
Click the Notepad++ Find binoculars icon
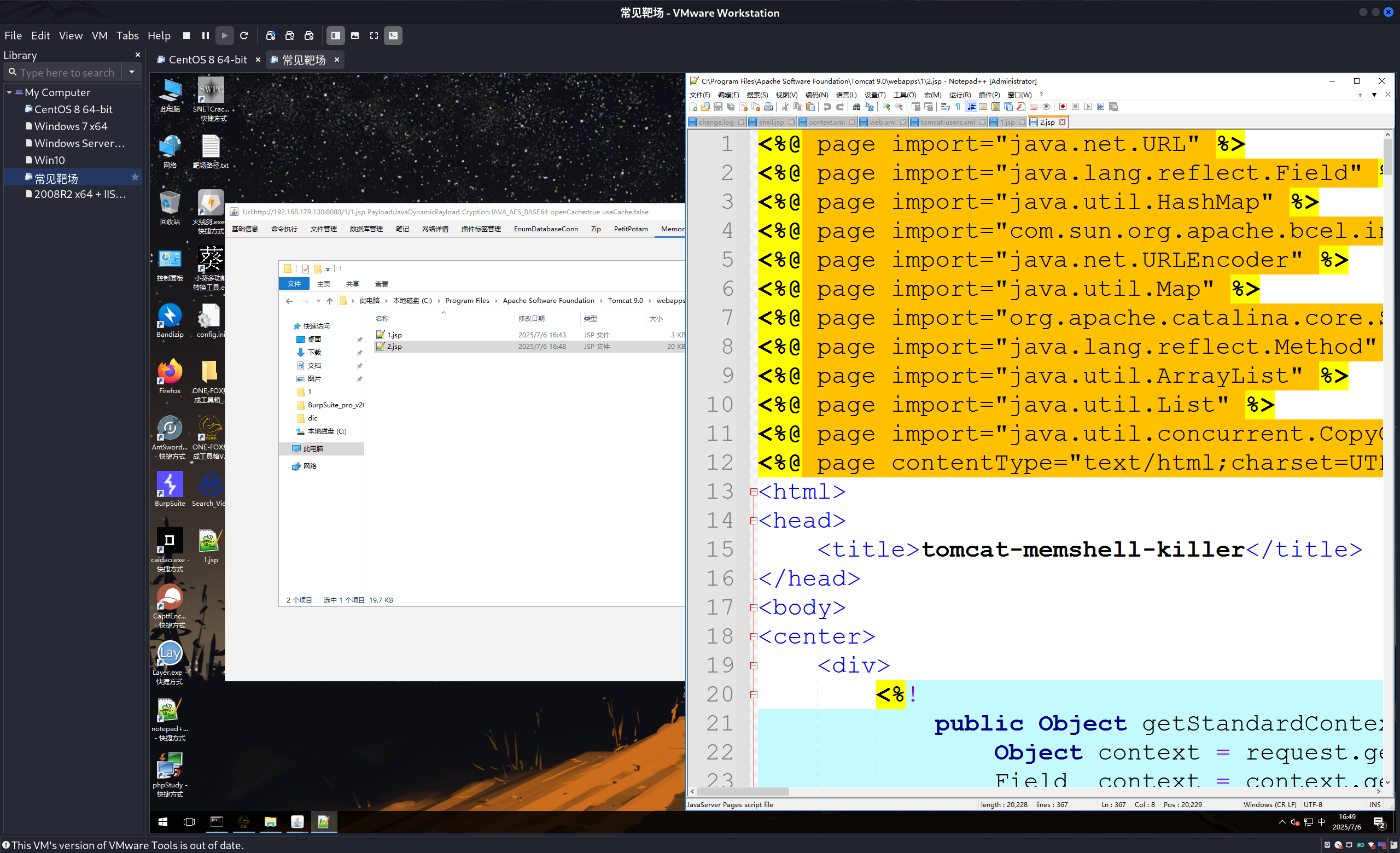857,107
